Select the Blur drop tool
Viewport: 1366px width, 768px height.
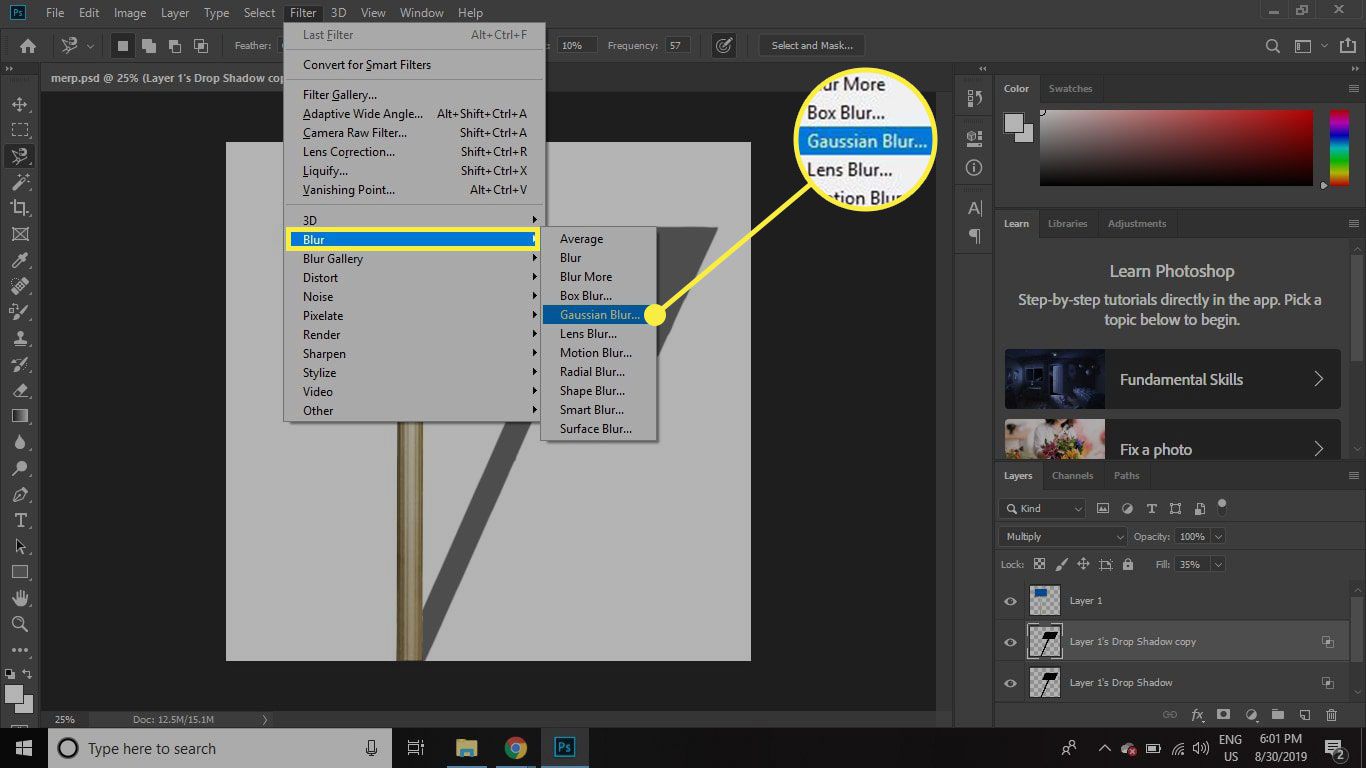19,442
